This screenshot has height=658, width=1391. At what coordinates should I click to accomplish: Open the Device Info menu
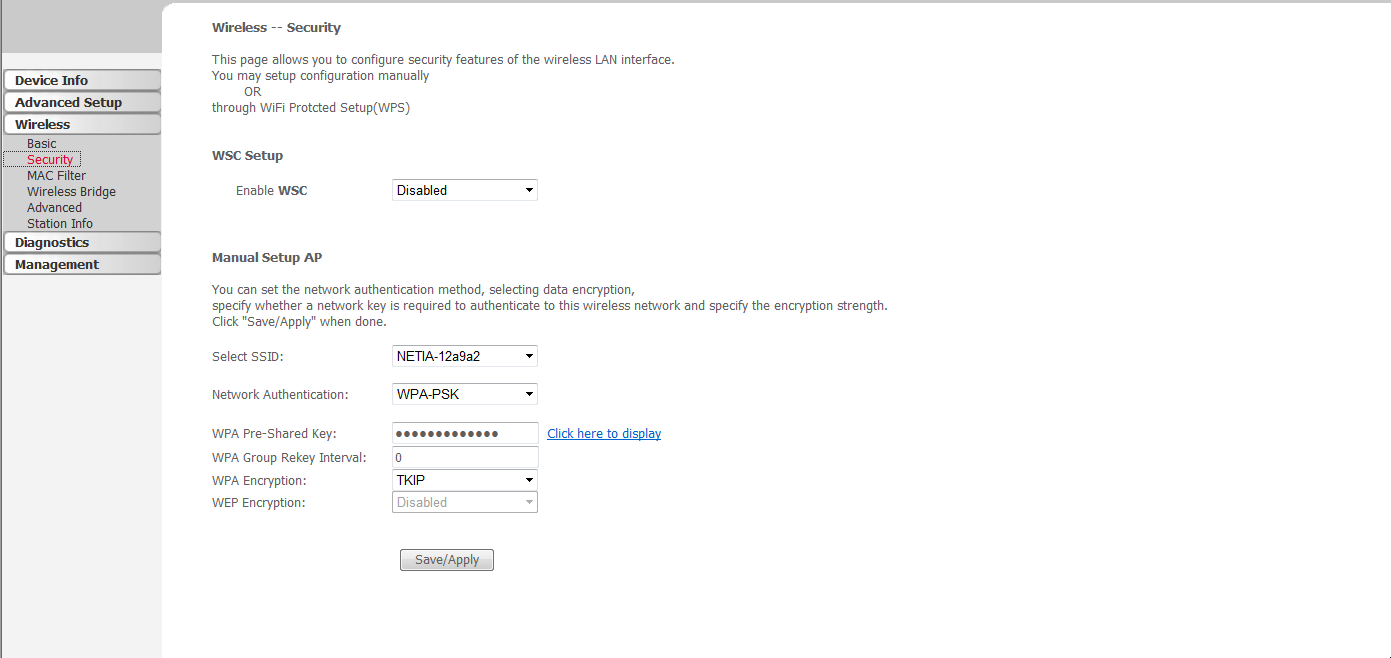(x=81, y=80)
